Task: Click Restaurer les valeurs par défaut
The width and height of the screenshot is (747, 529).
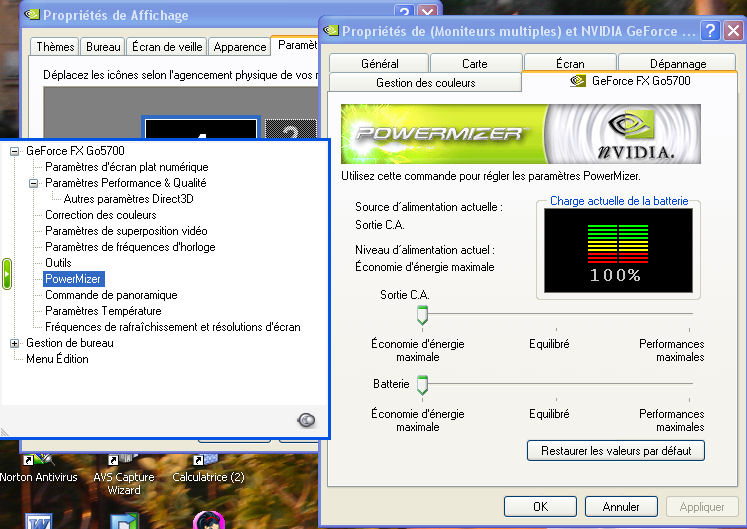Action: pos(616,451)
